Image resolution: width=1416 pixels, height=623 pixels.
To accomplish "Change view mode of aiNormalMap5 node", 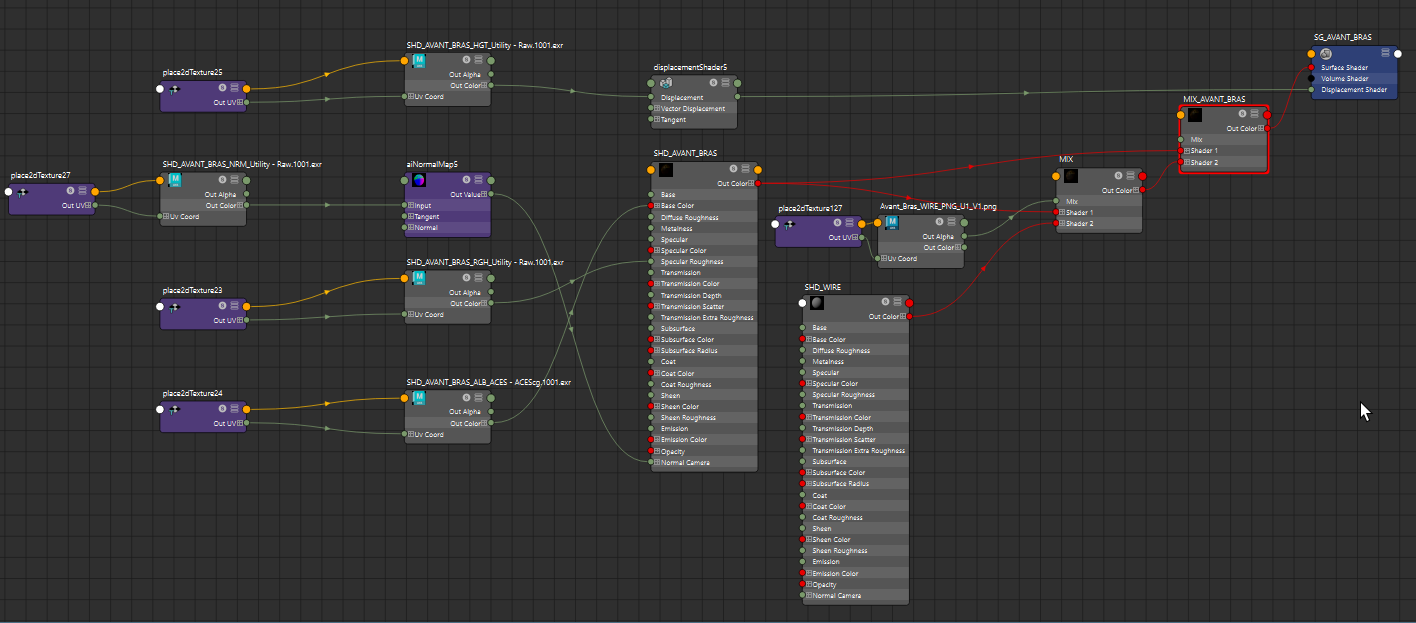I will tap(479, 180).
